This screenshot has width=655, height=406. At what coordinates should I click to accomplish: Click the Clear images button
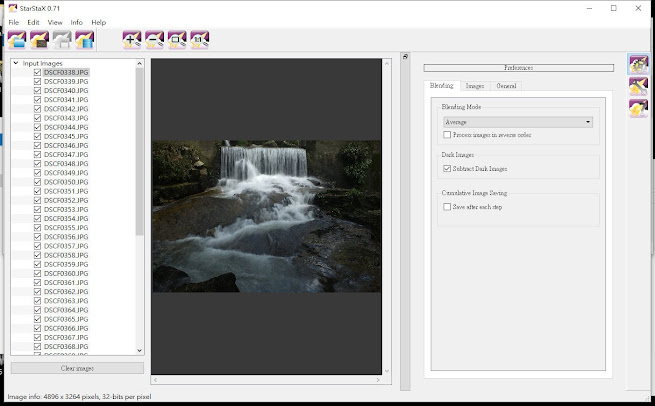coord(77,368)
